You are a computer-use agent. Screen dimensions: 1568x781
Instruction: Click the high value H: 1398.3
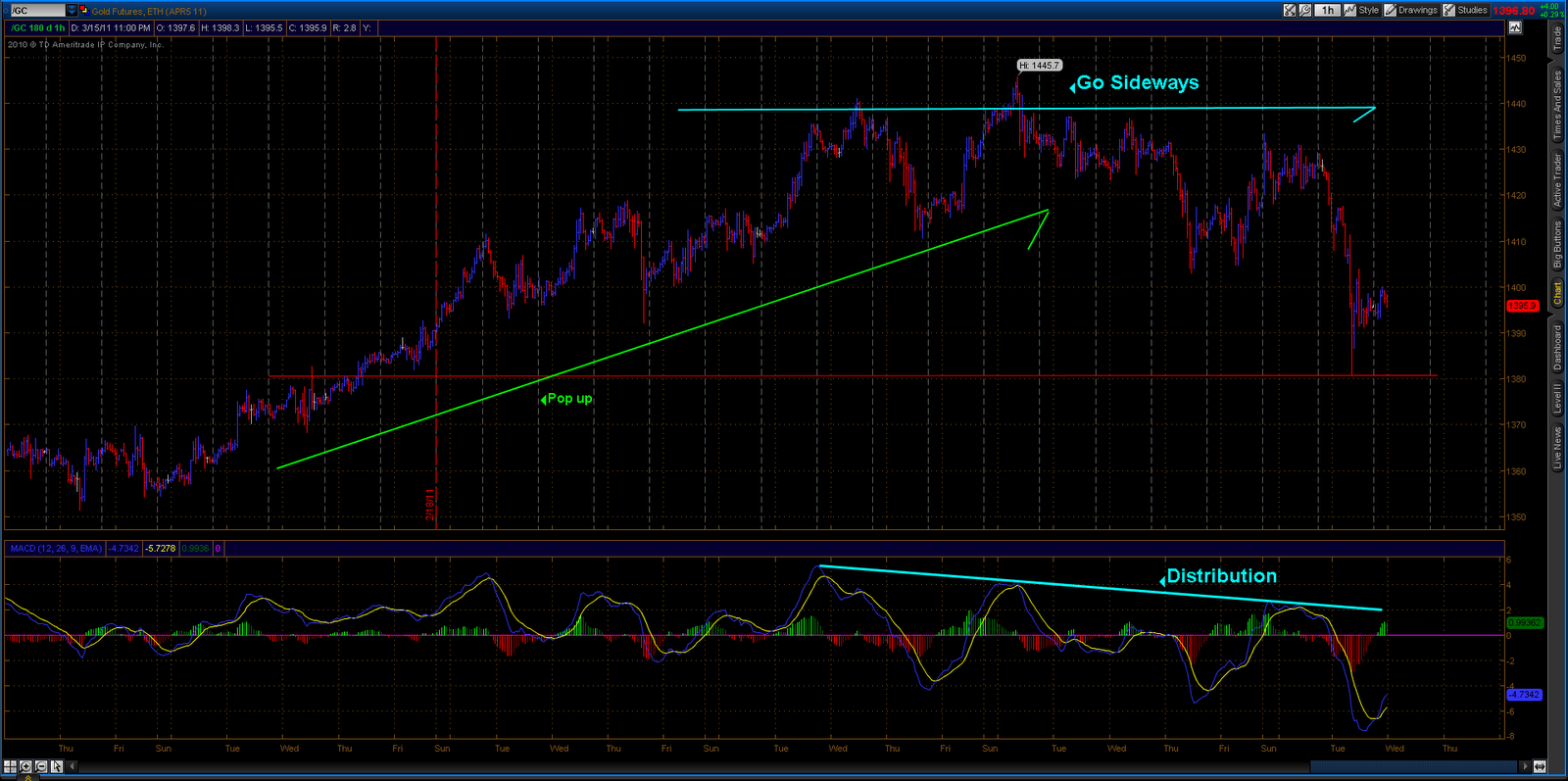click(220, 28)
